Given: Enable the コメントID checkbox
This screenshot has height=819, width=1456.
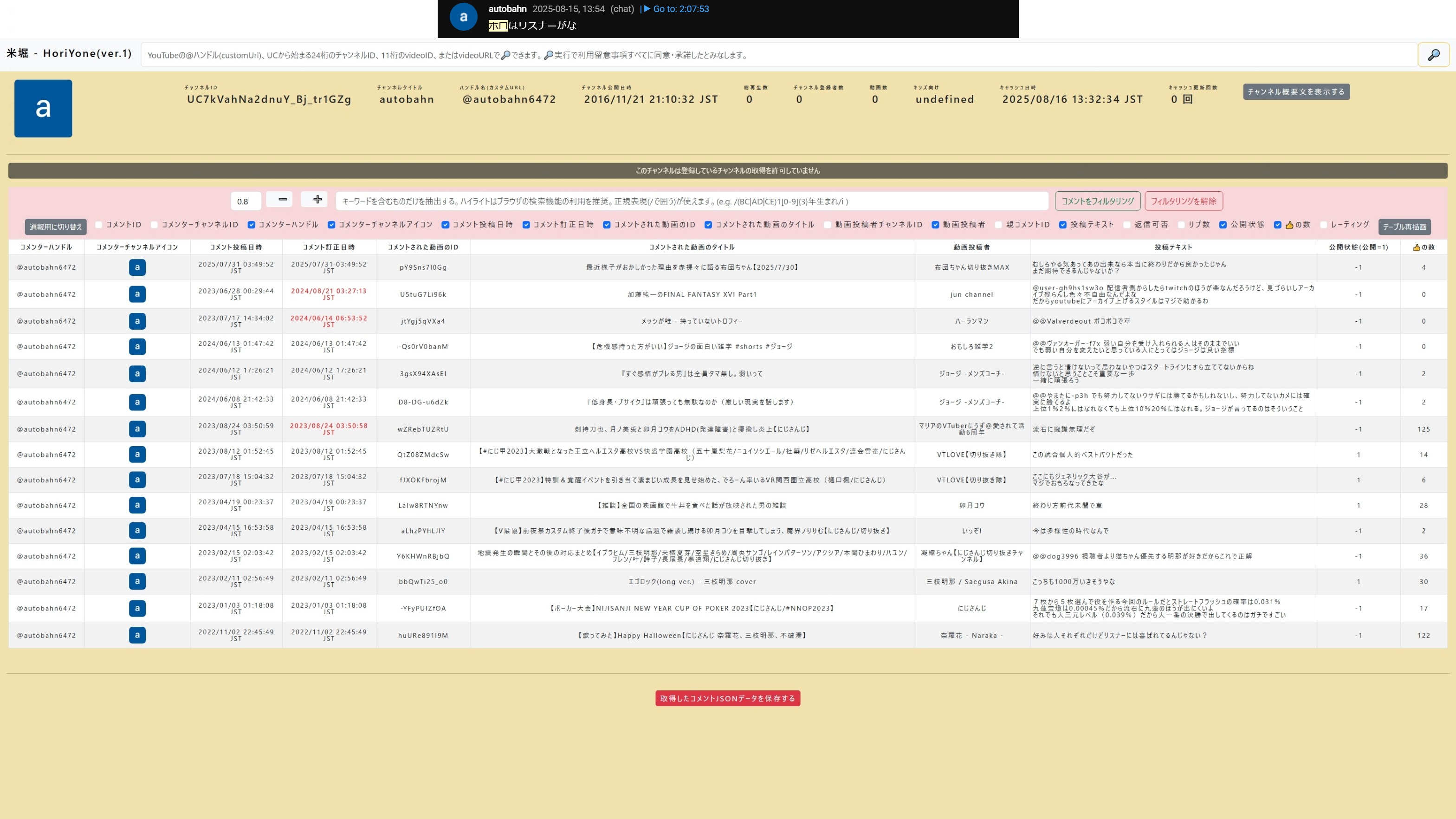Looking at the screenshot, I should tap(99, 225).
